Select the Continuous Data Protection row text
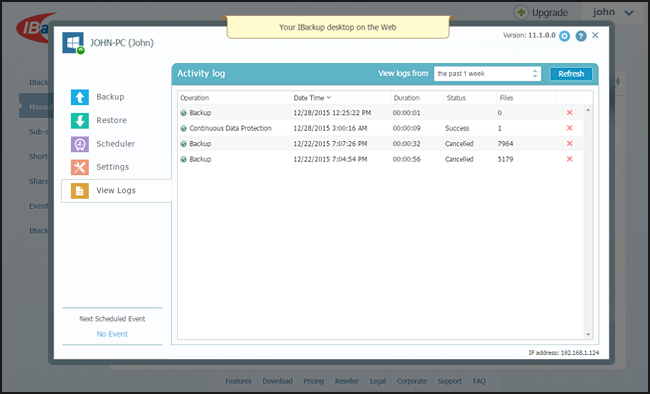The width and height of the screenshot is (650, 394). pos(230,128)
